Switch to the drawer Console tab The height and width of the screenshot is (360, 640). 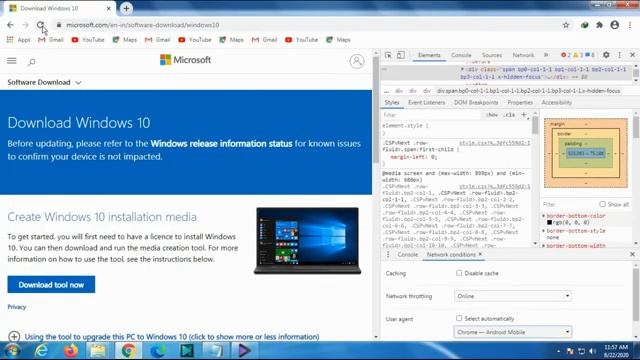(408, 254)
